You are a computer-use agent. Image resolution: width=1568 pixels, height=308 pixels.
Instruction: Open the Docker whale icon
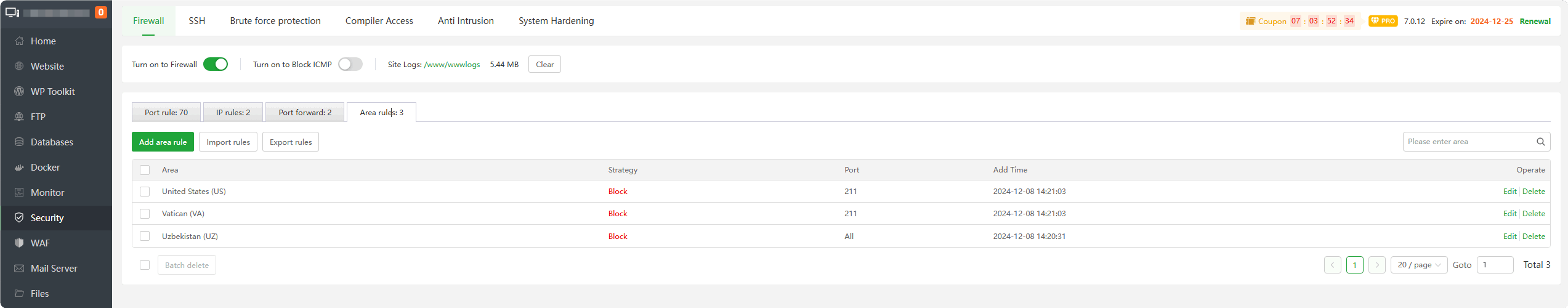tap(19, 168)
